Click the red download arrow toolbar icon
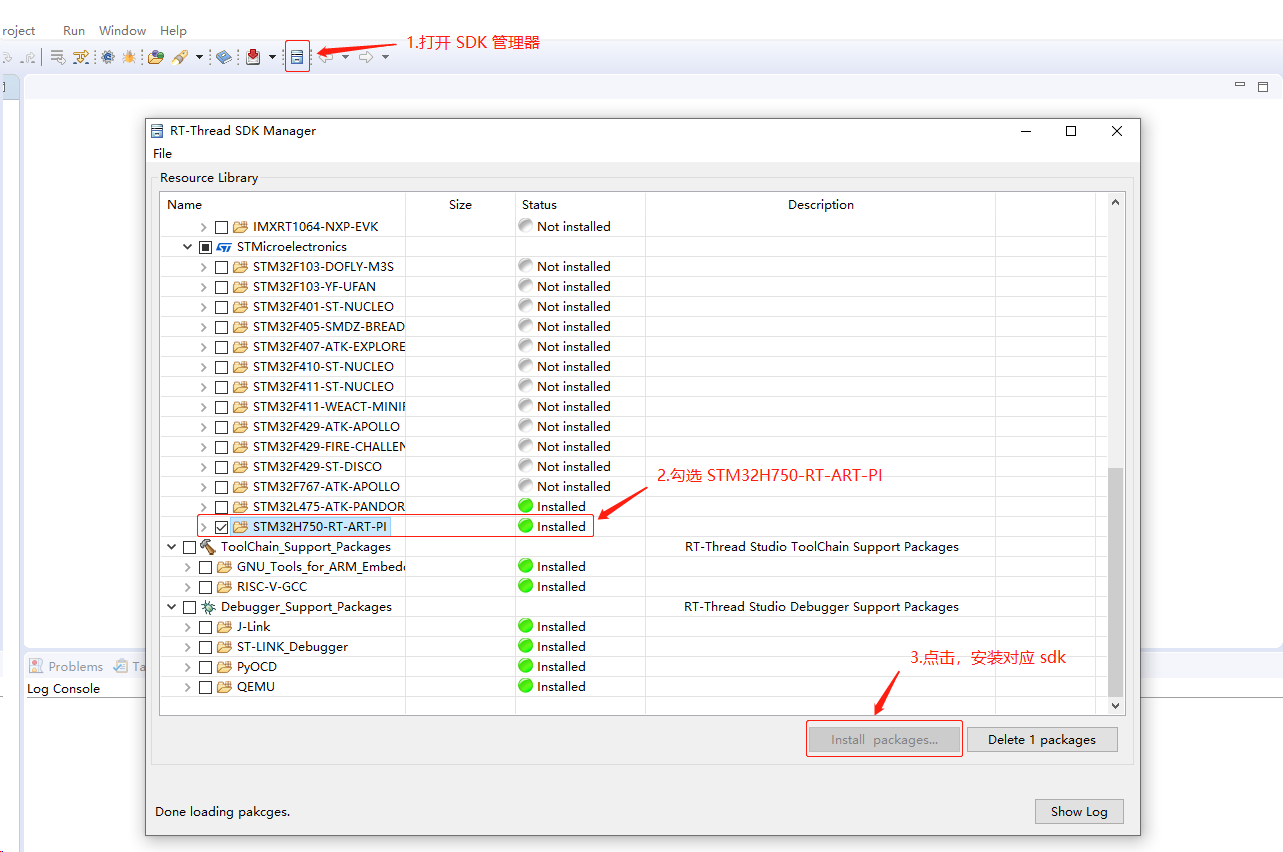The height and width of the screenshot is (852, 1283). click(254, 57)
